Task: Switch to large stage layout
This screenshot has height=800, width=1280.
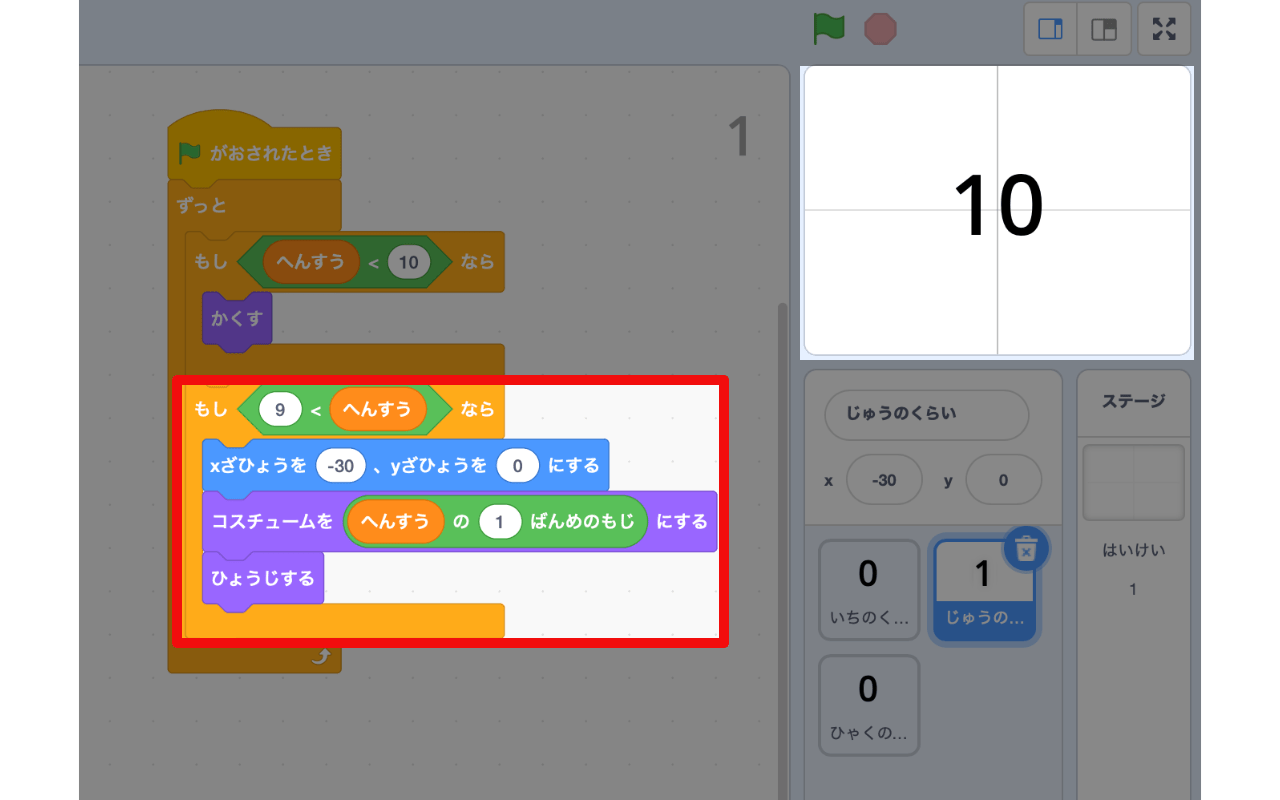Action: point(1104,29)
